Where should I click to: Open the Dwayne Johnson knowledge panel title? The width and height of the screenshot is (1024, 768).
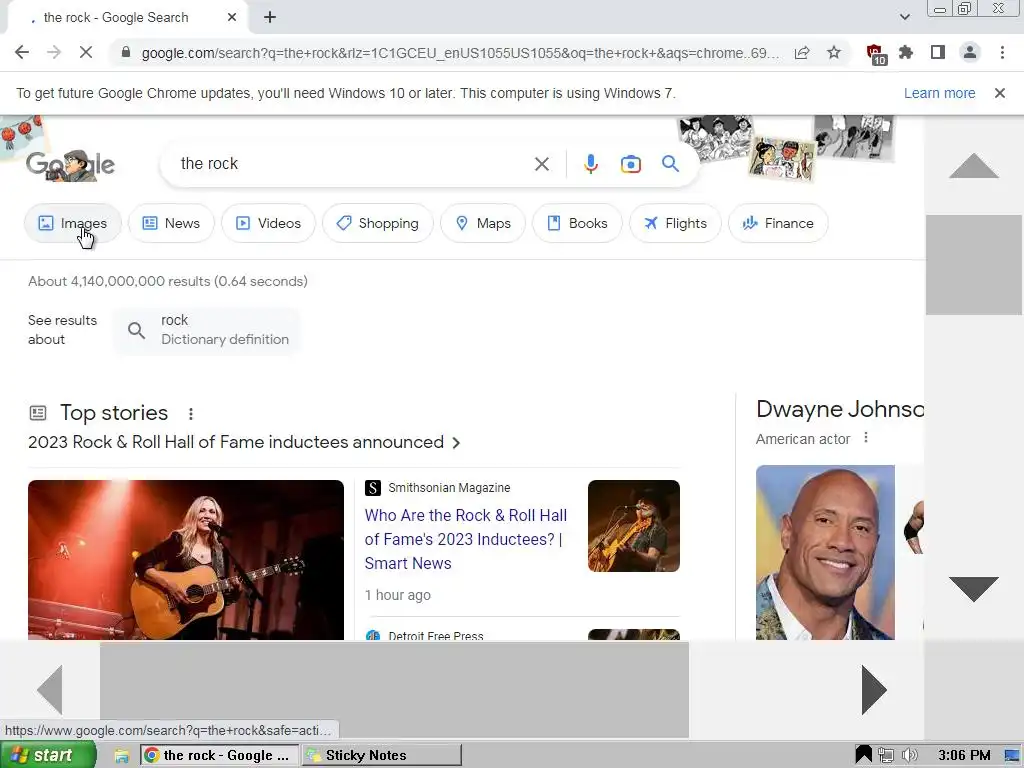coord(840,409)
